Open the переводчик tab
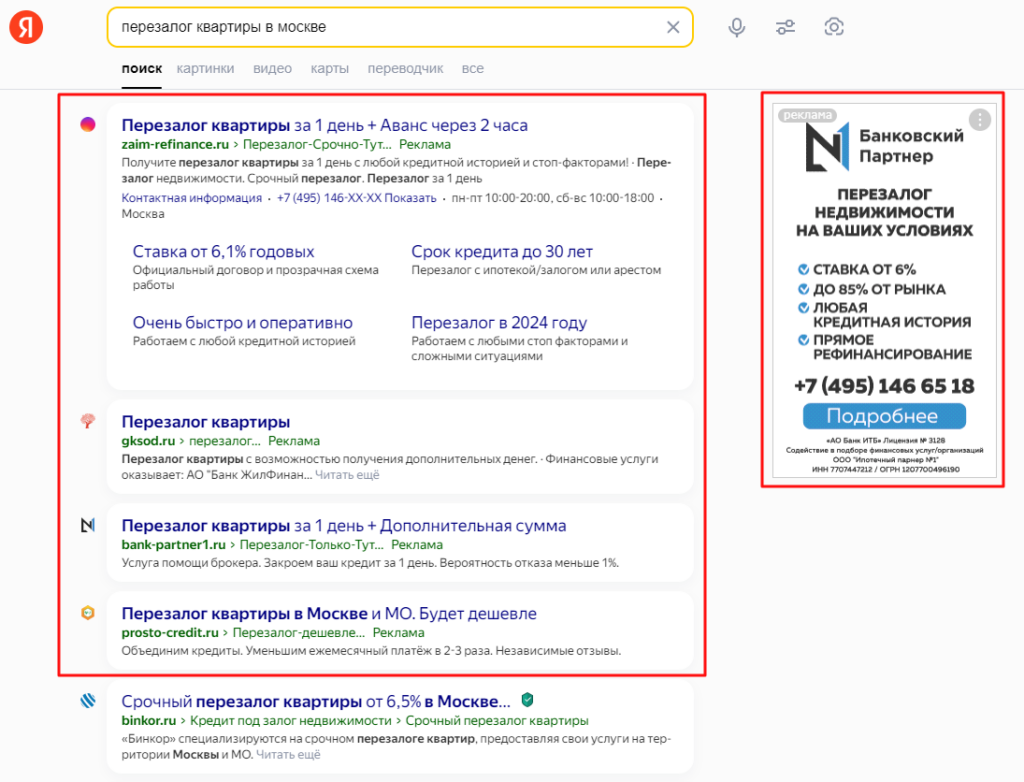Screen dimensions: 1024x782 coord(405,69)
